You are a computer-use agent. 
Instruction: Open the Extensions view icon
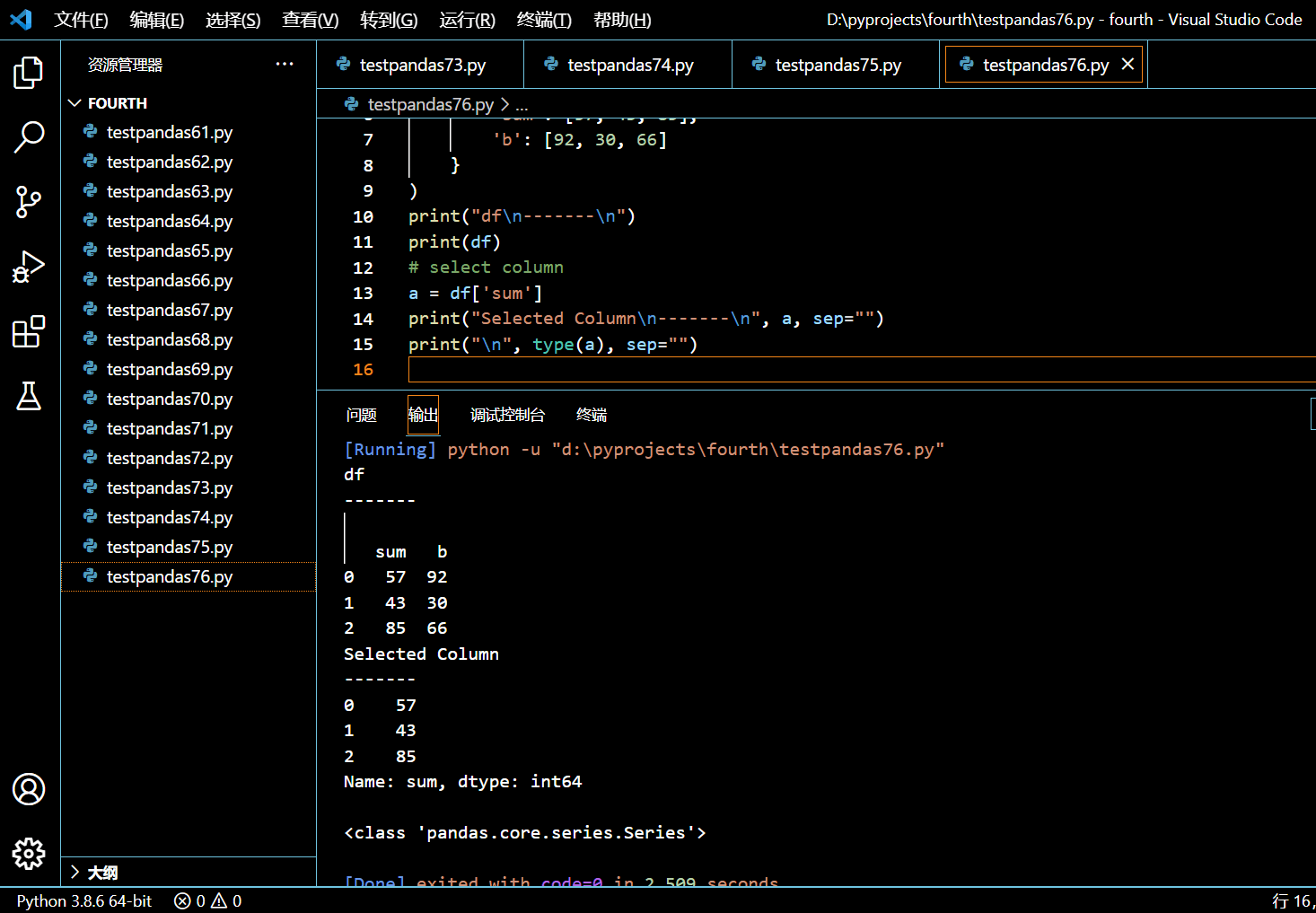(x=29, y=331)
